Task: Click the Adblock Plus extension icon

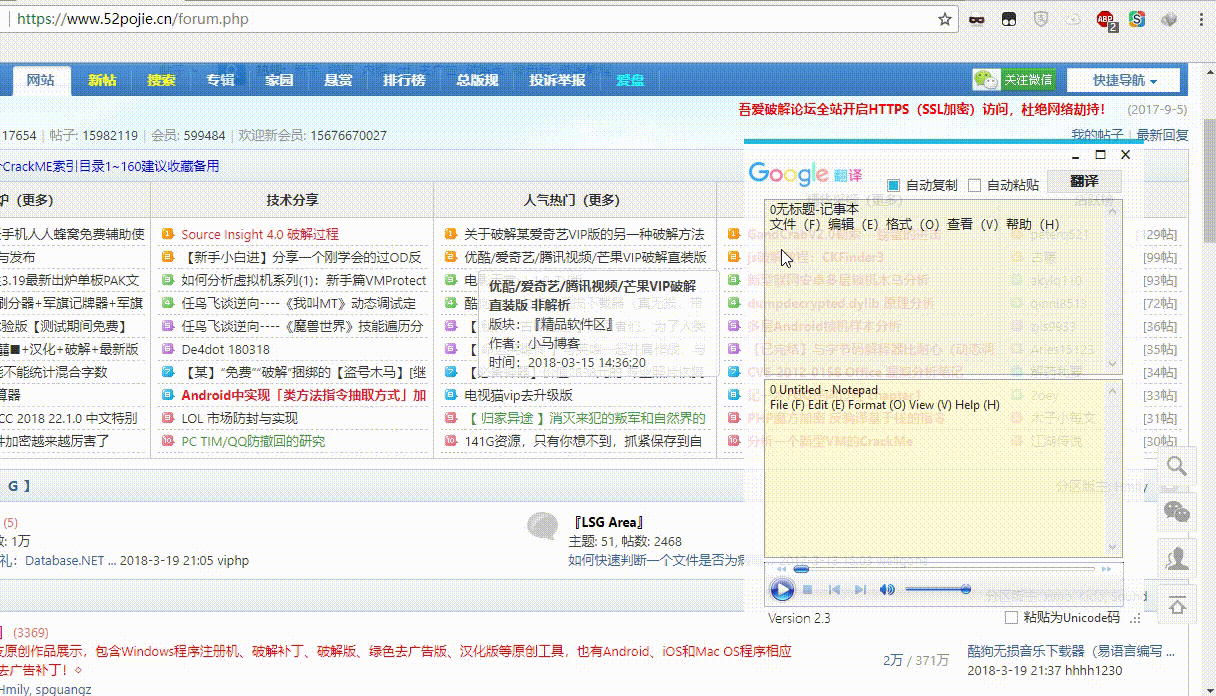Action: pos(1106,19)
